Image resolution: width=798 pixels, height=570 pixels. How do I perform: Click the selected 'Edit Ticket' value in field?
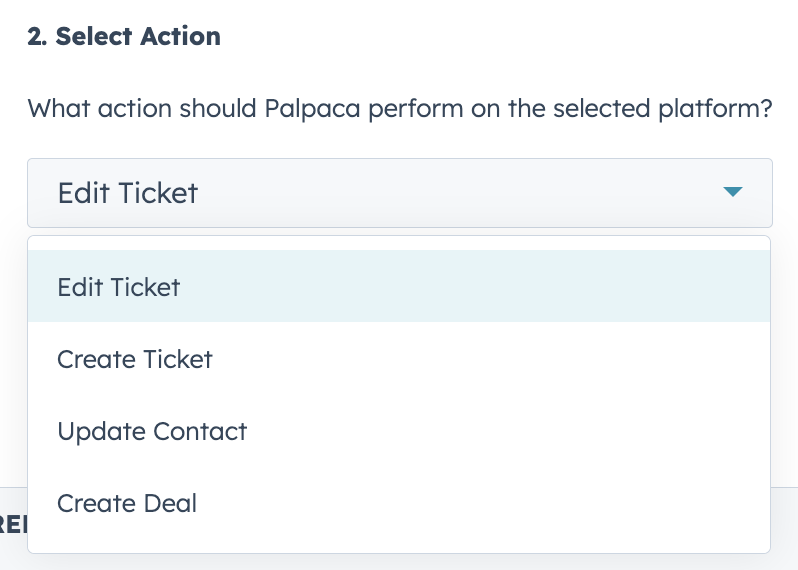pos(128,193)
